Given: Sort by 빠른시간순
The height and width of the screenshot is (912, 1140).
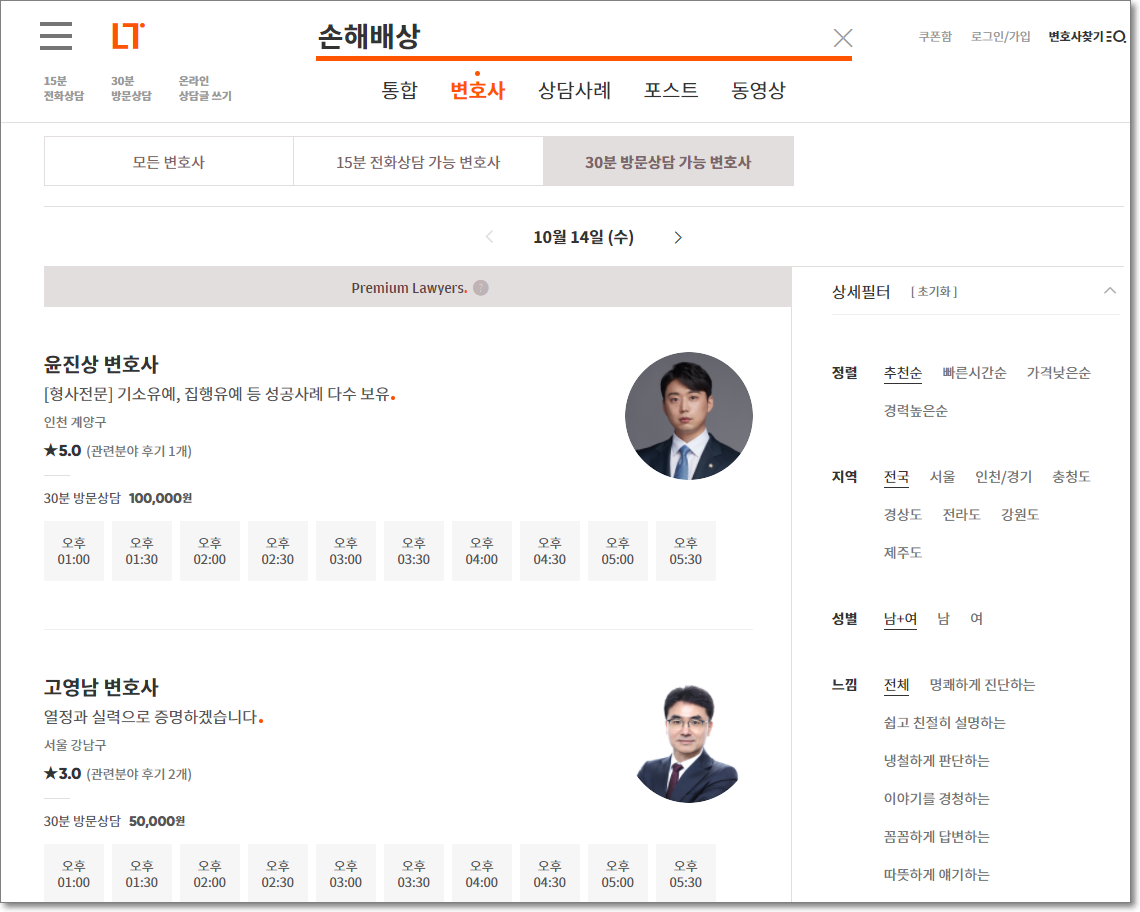Looking at the screenshot, I should pyautogui.click(x=974, y=373).
